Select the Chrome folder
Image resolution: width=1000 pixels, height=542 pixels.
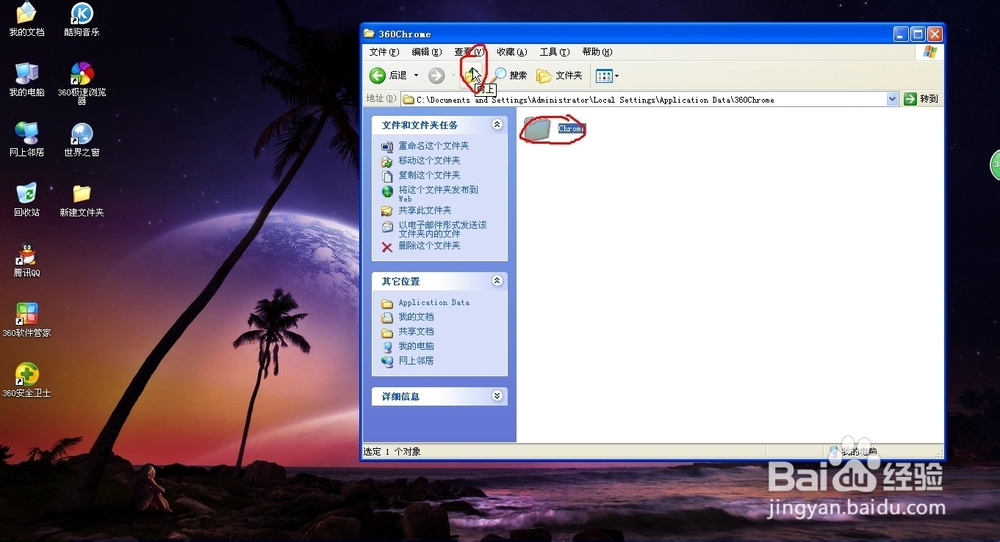[x=554, y=129]
